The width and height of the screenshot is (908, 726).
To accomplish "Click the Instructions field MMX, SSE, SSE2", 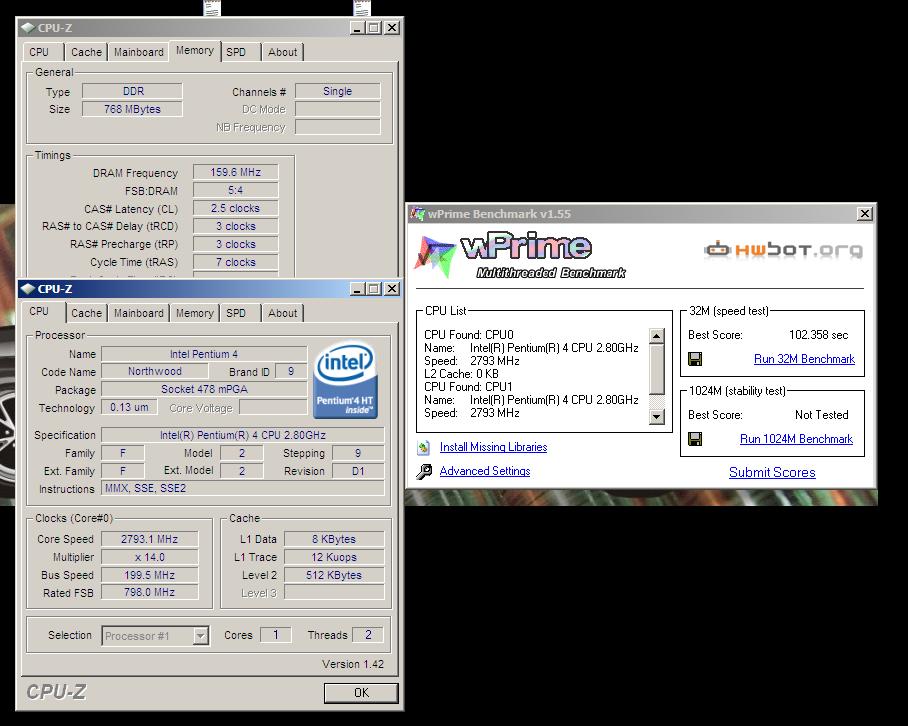I will 242,488.
